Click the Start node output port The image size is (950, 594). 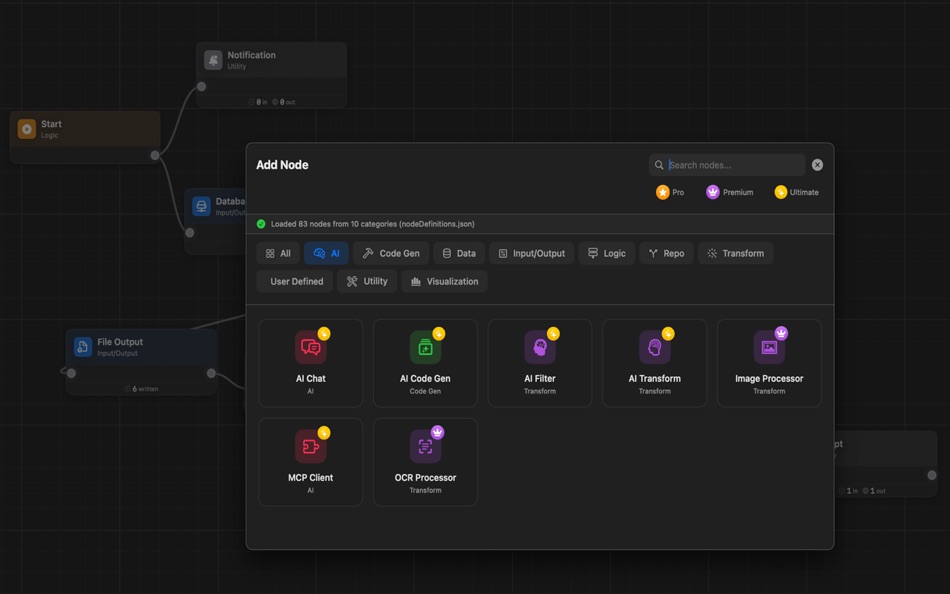coord(155,155)
